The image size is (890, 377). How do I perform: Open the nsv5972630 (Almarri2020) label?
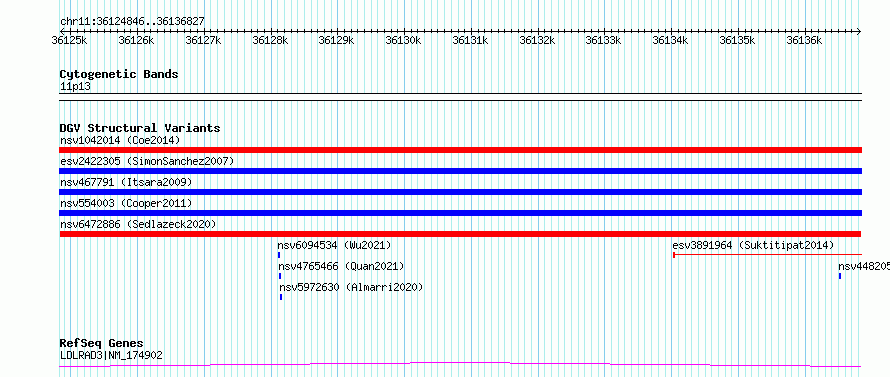pos(351,287)
